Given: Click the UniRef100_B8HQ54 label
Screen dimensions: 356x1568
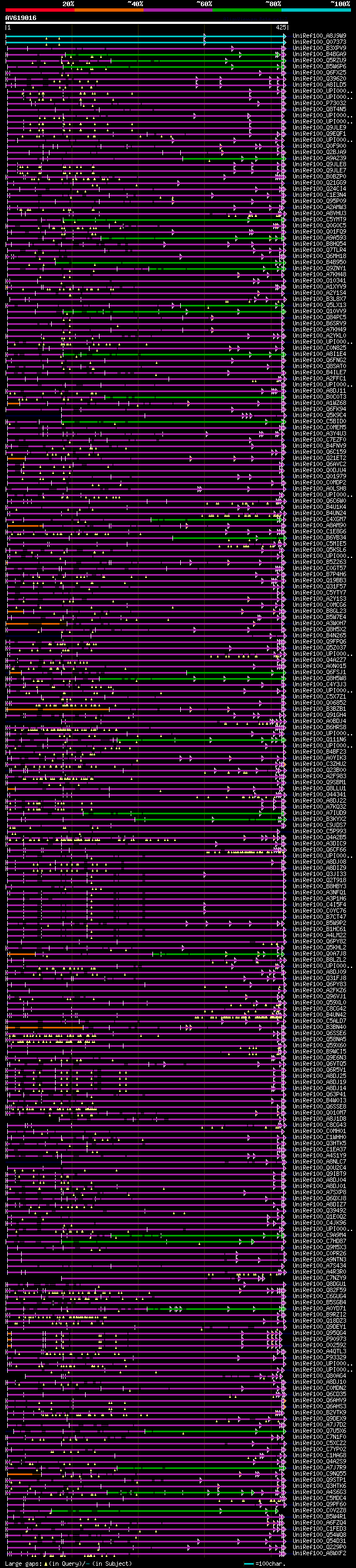Looking at the screenshot, I should tap(319, 244).
